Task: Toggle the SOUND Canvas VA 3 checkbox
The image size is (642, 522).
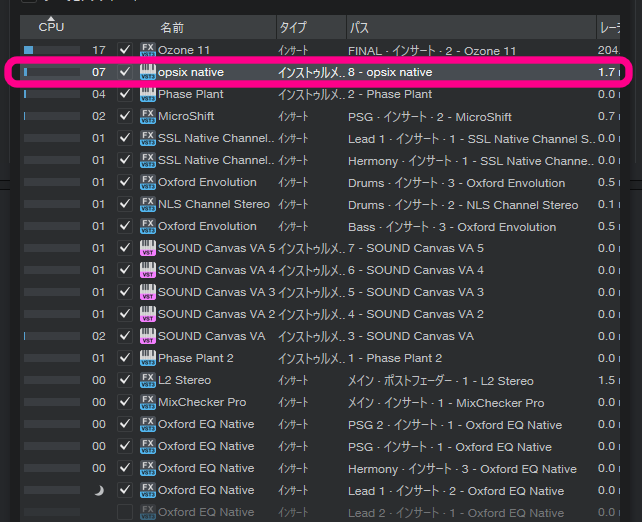Action: point(125,292)
